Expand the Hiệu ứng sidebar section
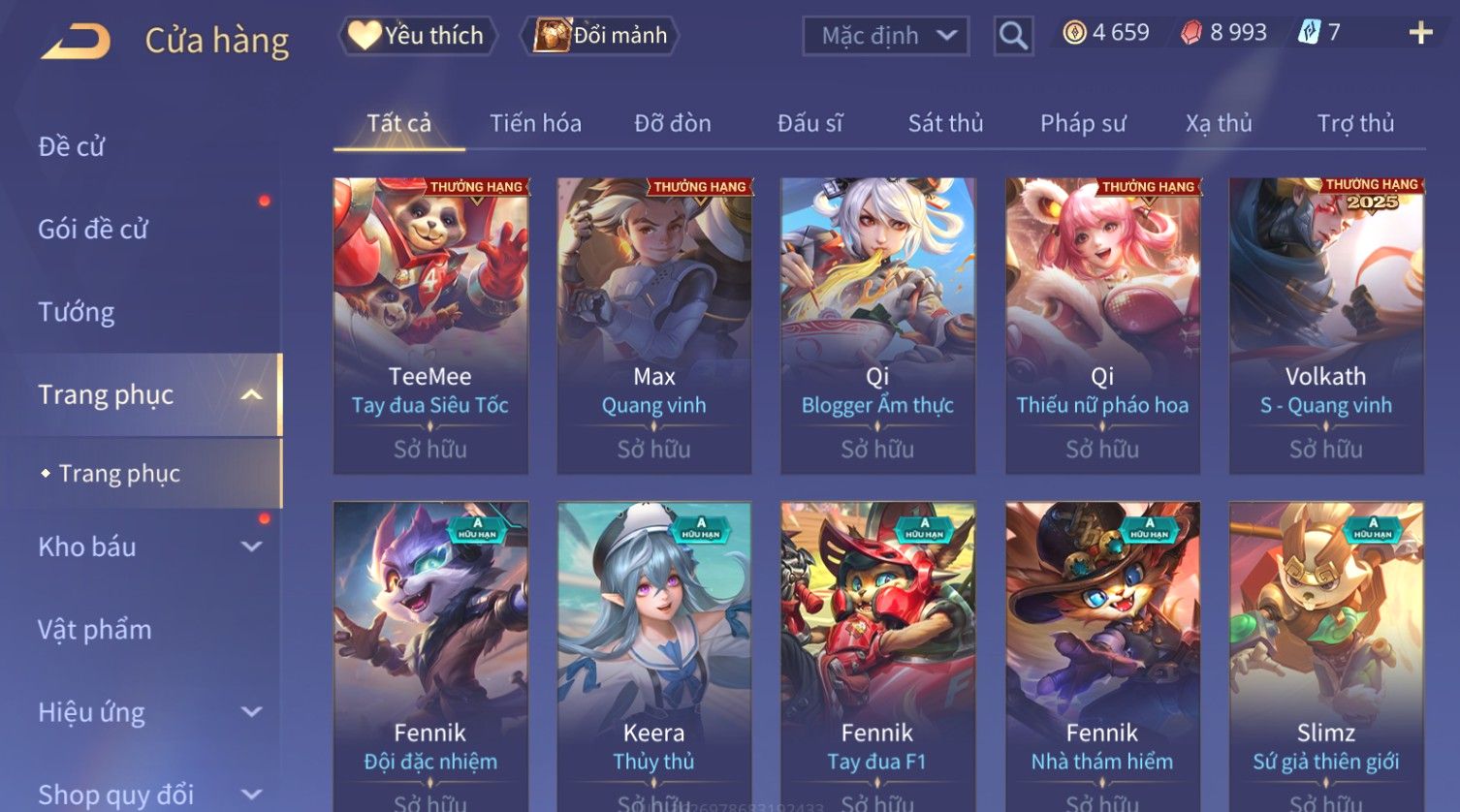This screenshot has height=812, width=1460. coord(251,712)
